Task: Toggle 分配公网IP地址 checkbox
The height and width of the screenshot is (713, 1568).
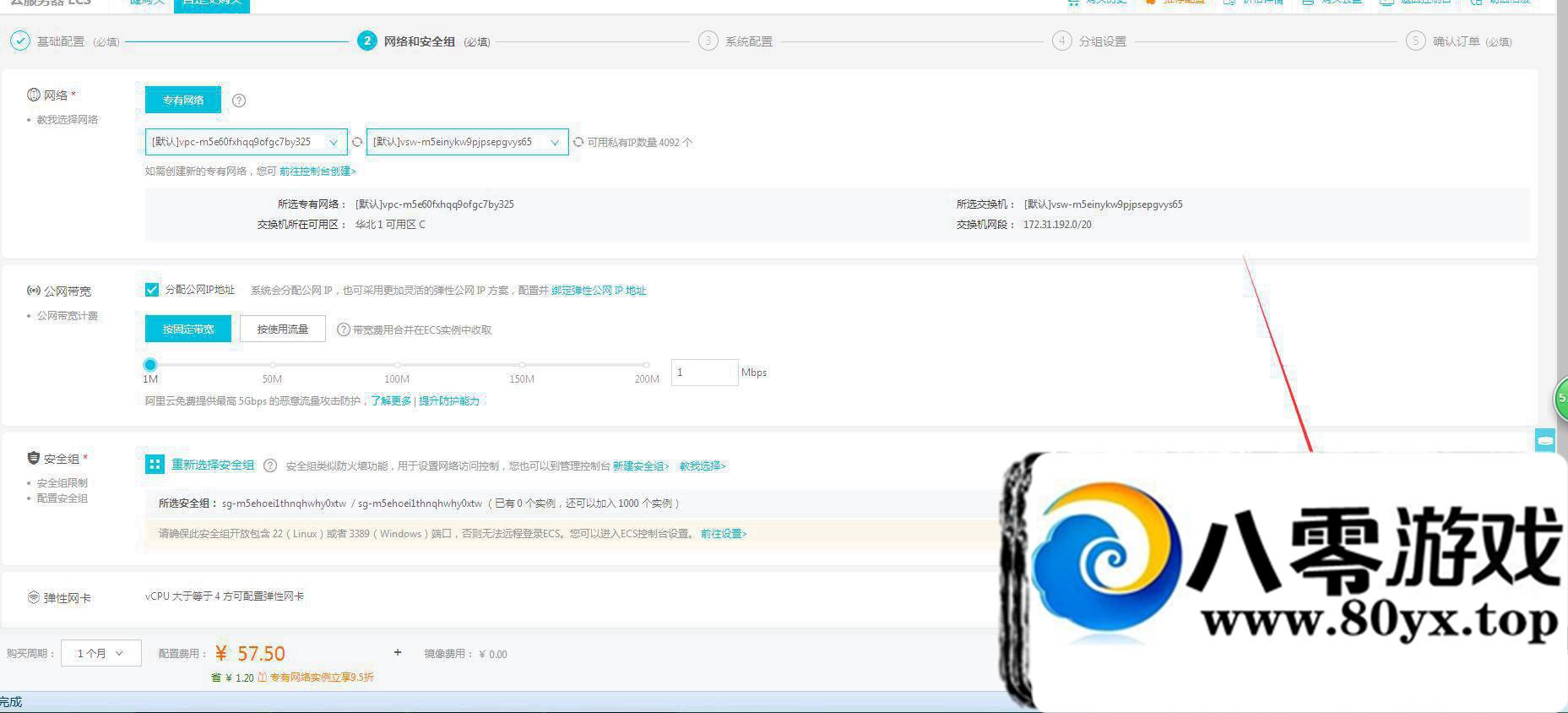Action: 152,290
